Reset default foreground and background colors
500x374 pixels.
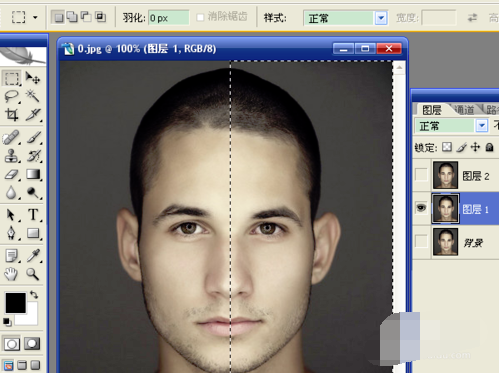point(7,322)
